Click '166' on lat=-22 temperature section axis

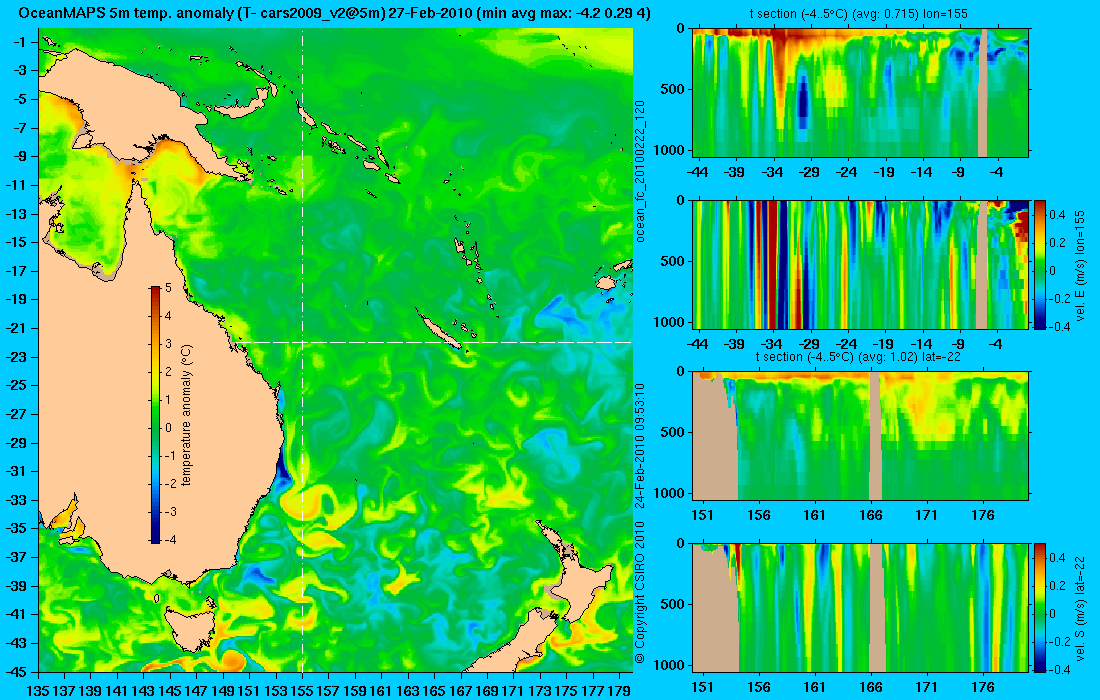click(871, 516)
